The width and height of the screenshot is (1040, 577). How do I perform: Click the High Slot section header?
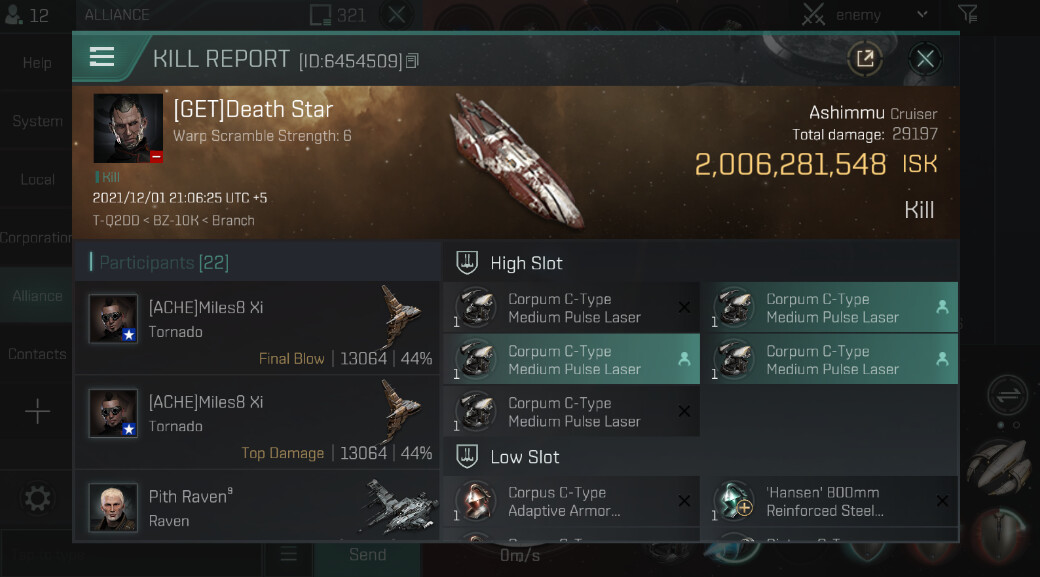pyautogui.click(x=526, y=263)
